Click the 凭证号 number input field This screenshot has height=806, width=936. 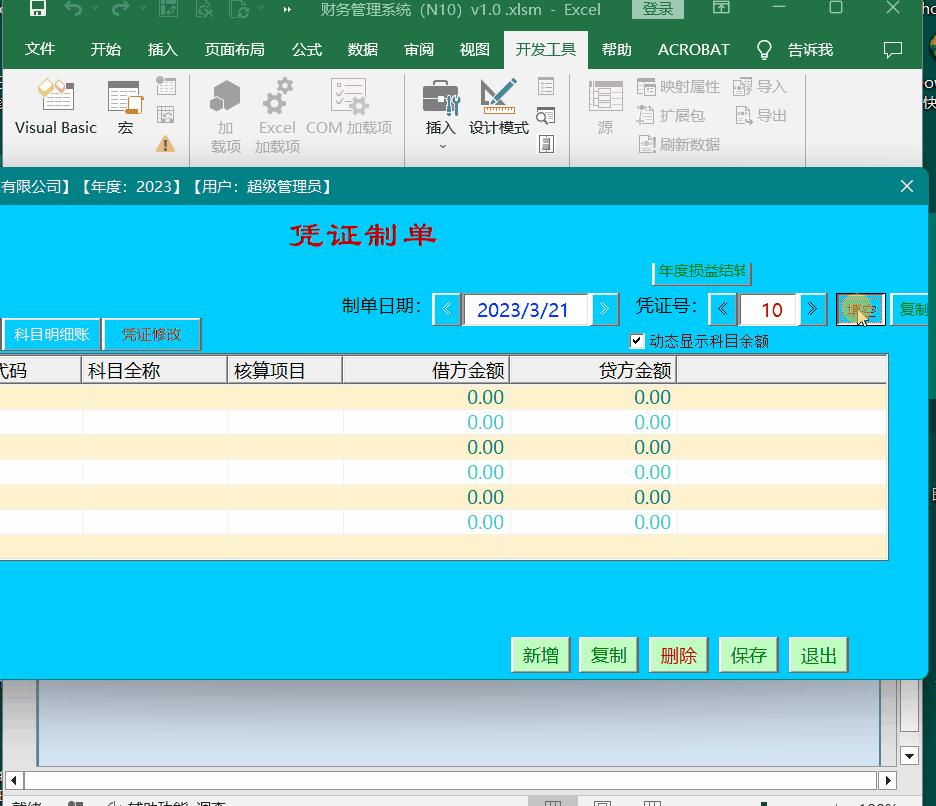coord(767,310)
